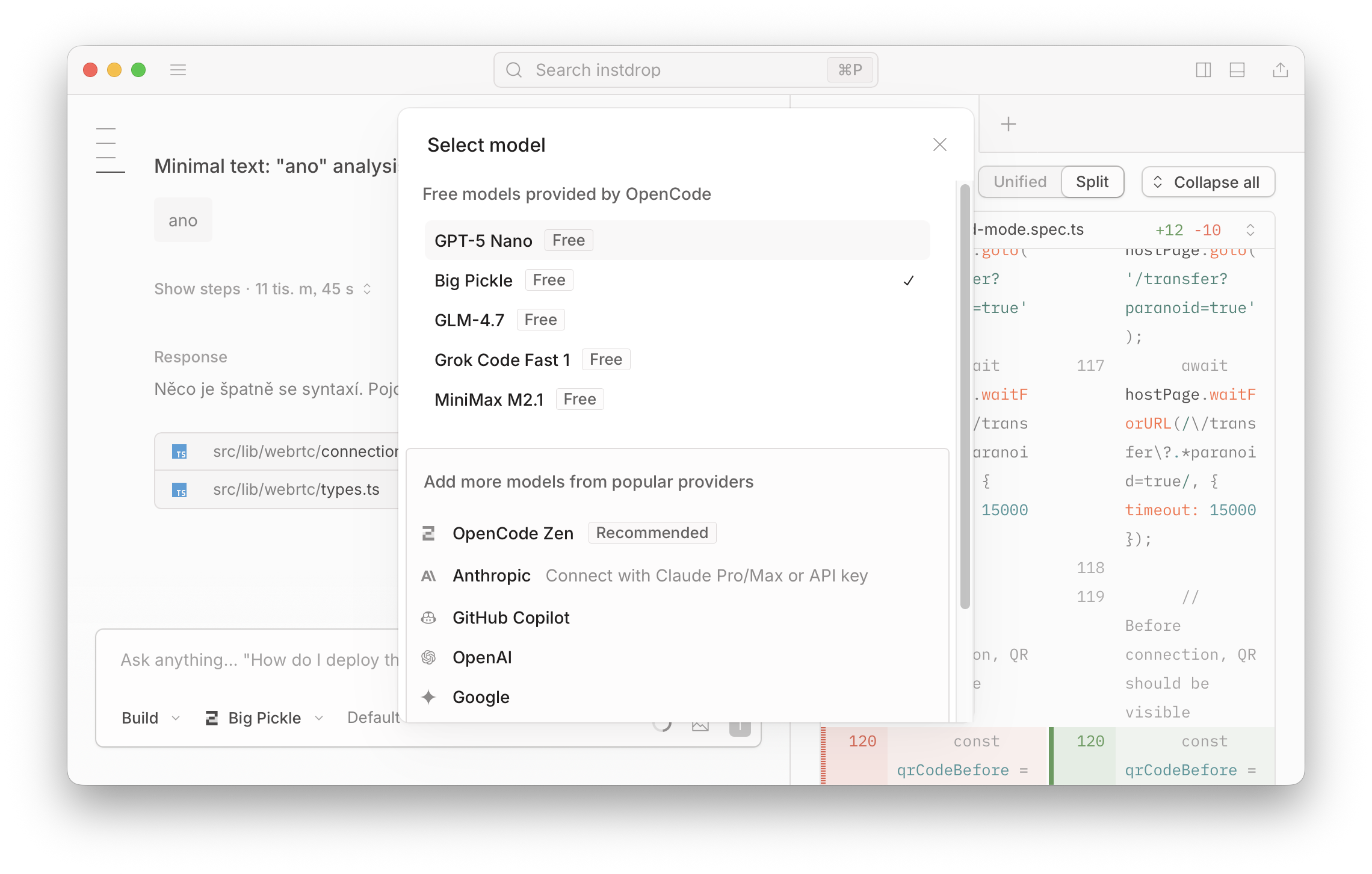The width and height of the screenshot is (1372, 874).
Task: Click the hamburger sidebar toggle icon
Action: point(178,70)
